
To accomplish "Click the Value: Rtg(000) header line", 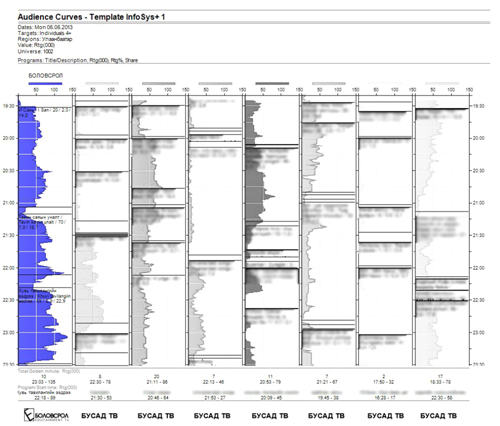I will coord(36,45).
